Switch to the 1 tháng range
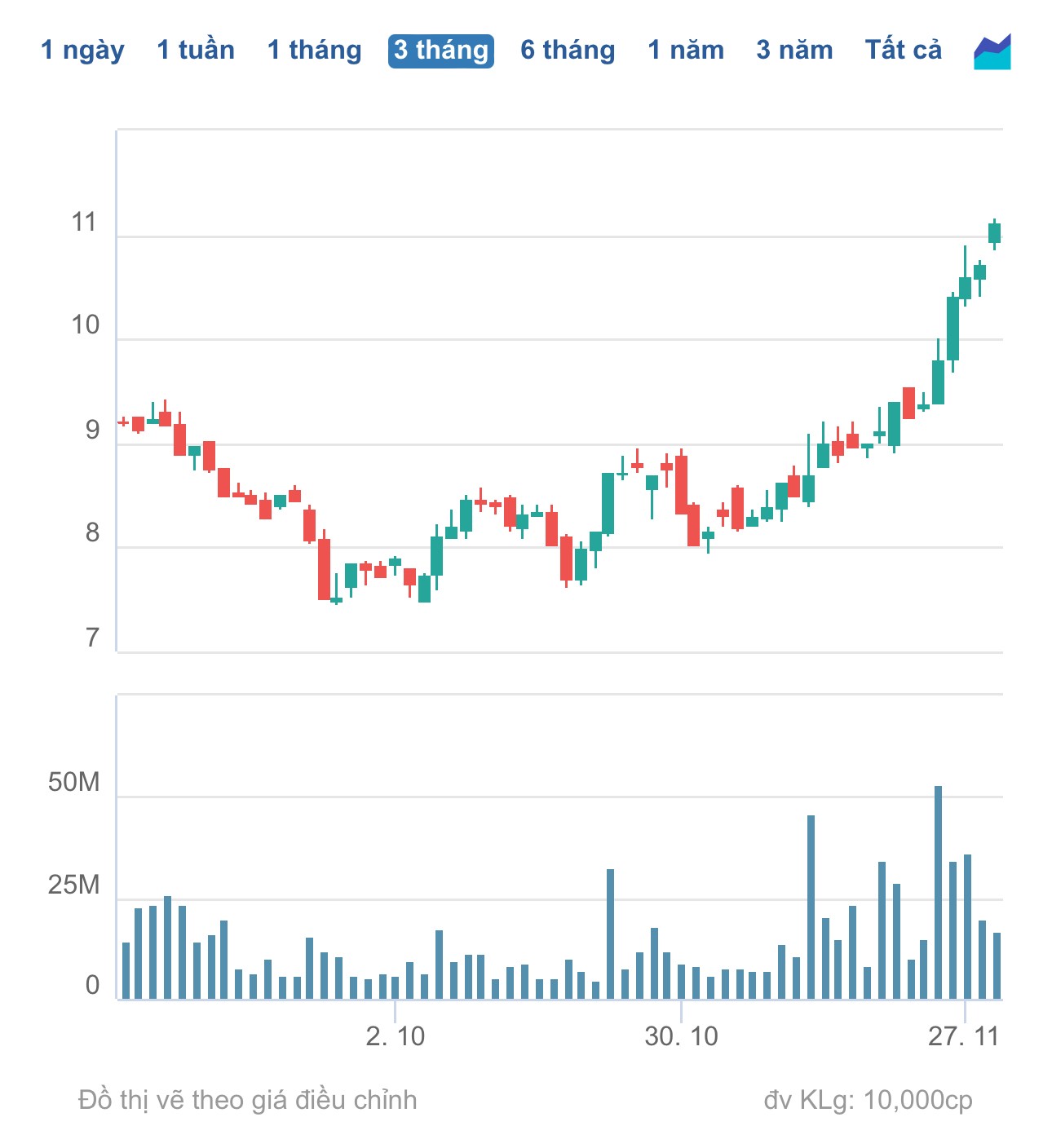 (x=314, y=51)
